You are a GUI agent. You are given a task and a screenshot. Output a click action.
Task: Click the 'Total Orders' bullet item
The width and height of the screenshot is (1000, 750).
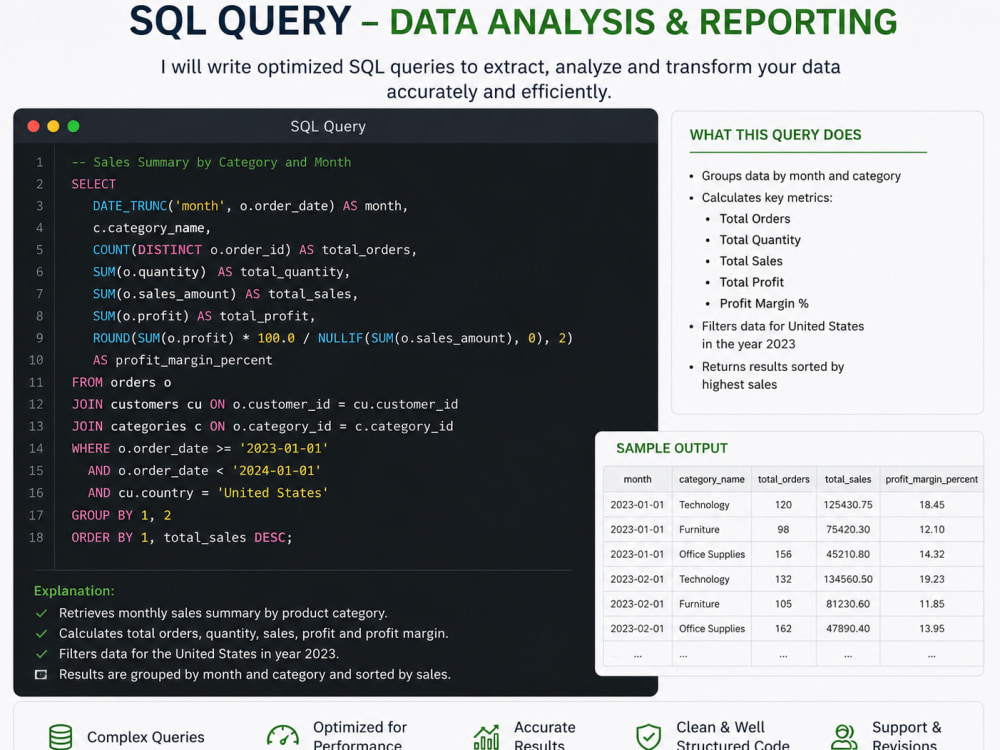(754, 219)
